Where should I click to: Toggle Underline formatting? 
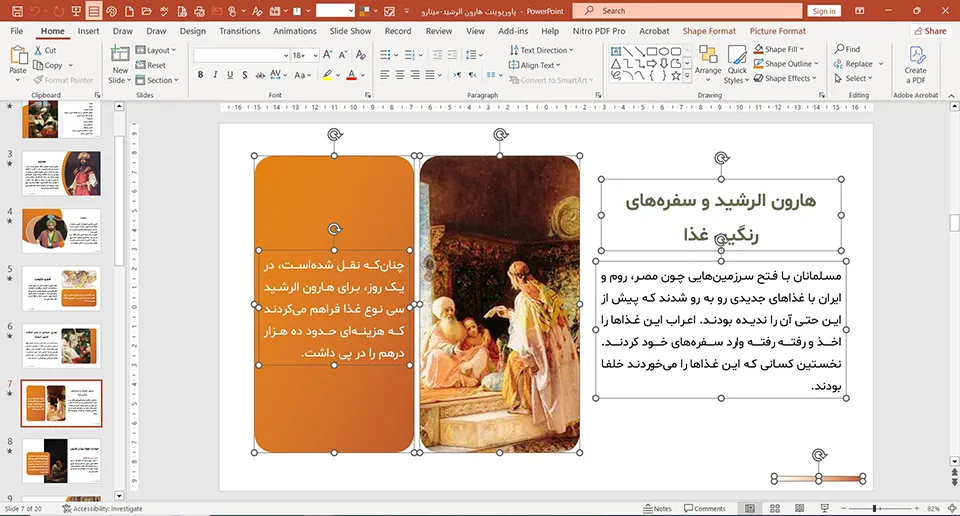pos(230,75)
